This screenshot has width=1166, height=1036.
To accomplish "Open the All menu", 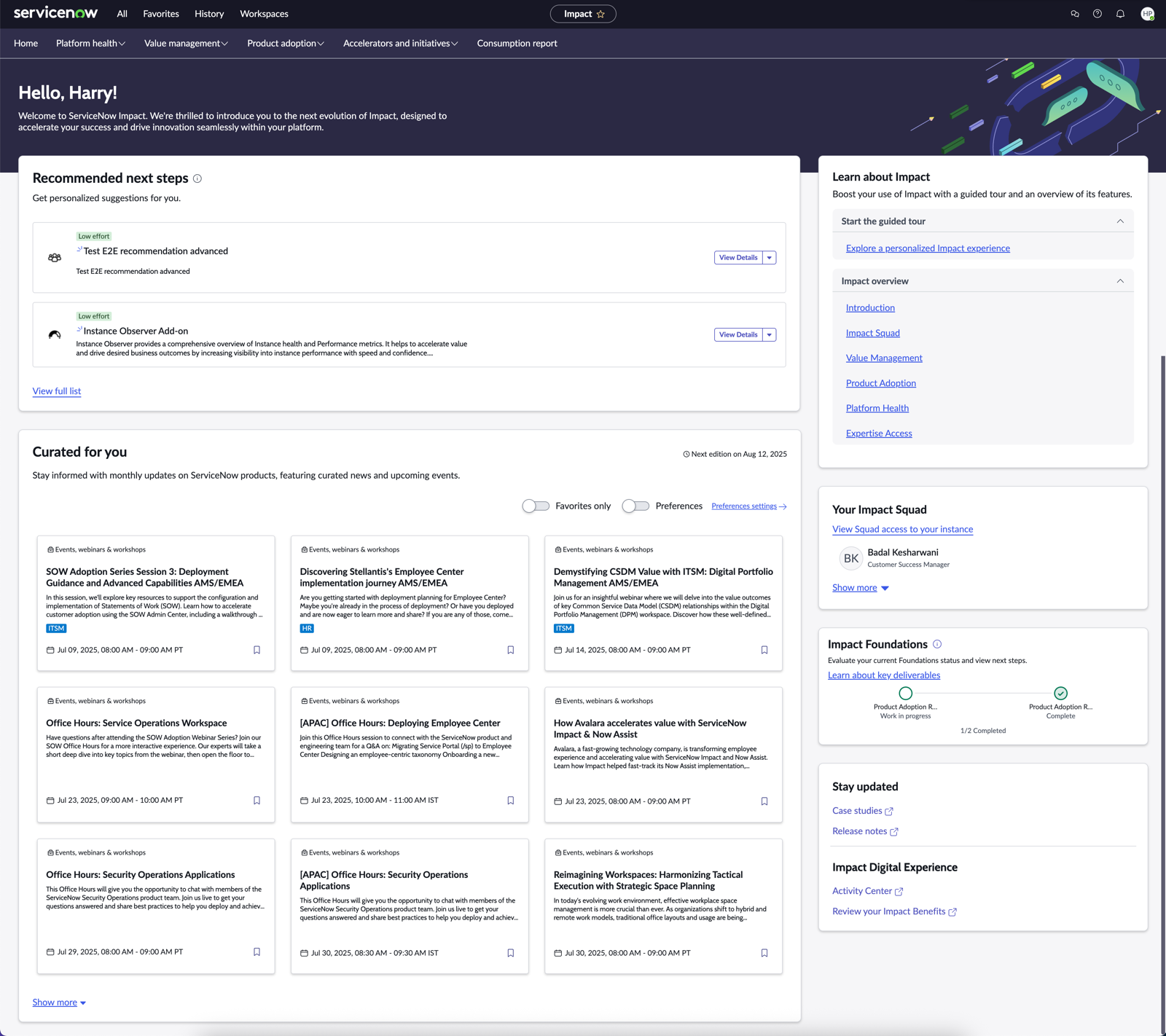I will click(x=122, y=14).
